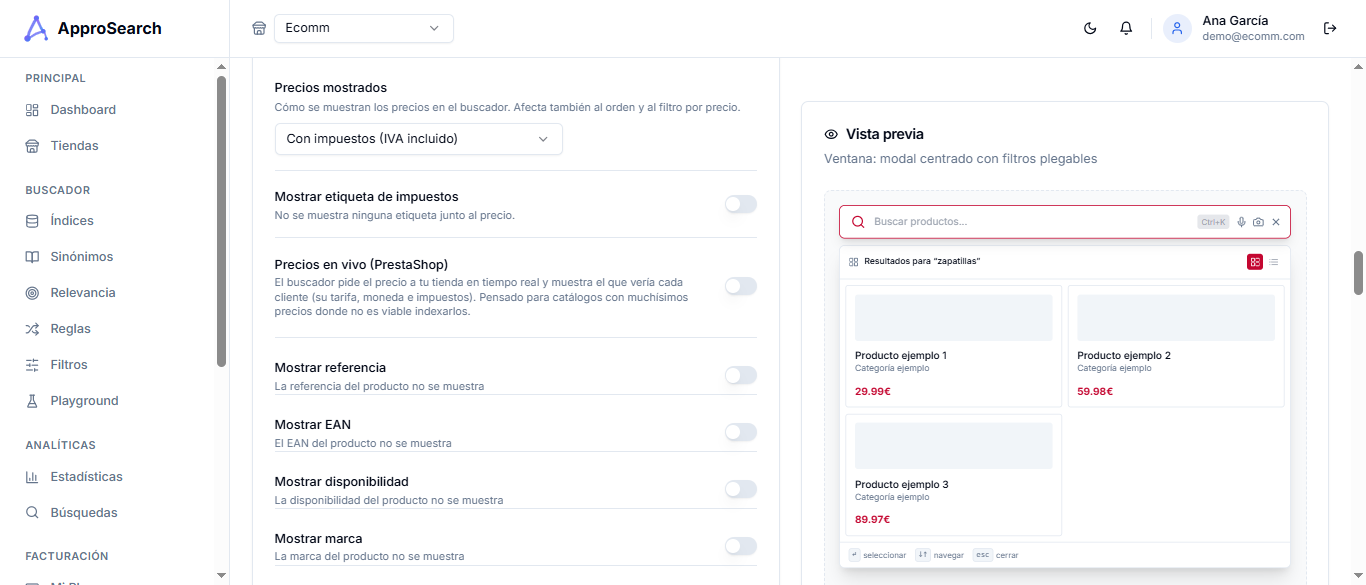Toggle Mostrar EAN on
Image resolution: width=1366 pixels, height=585 pixels.
741,432
